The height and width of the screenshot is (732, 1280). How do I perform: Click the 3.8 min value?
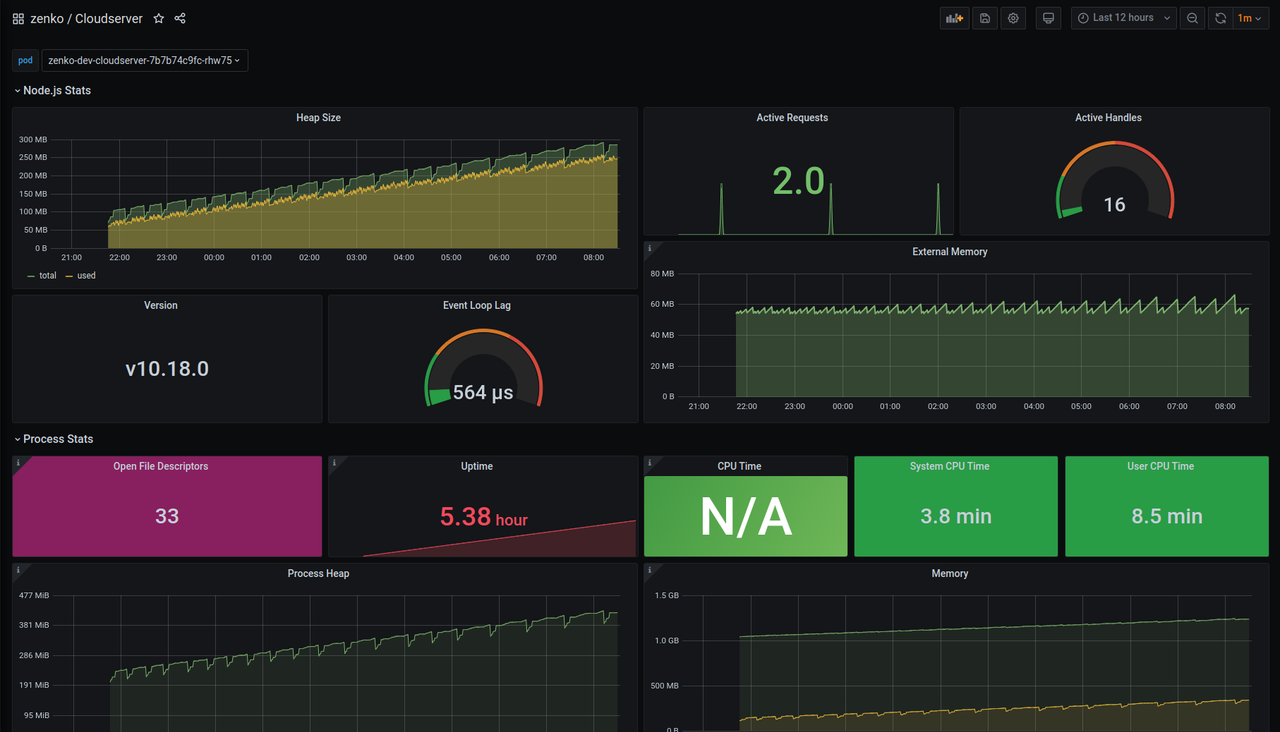956,516
